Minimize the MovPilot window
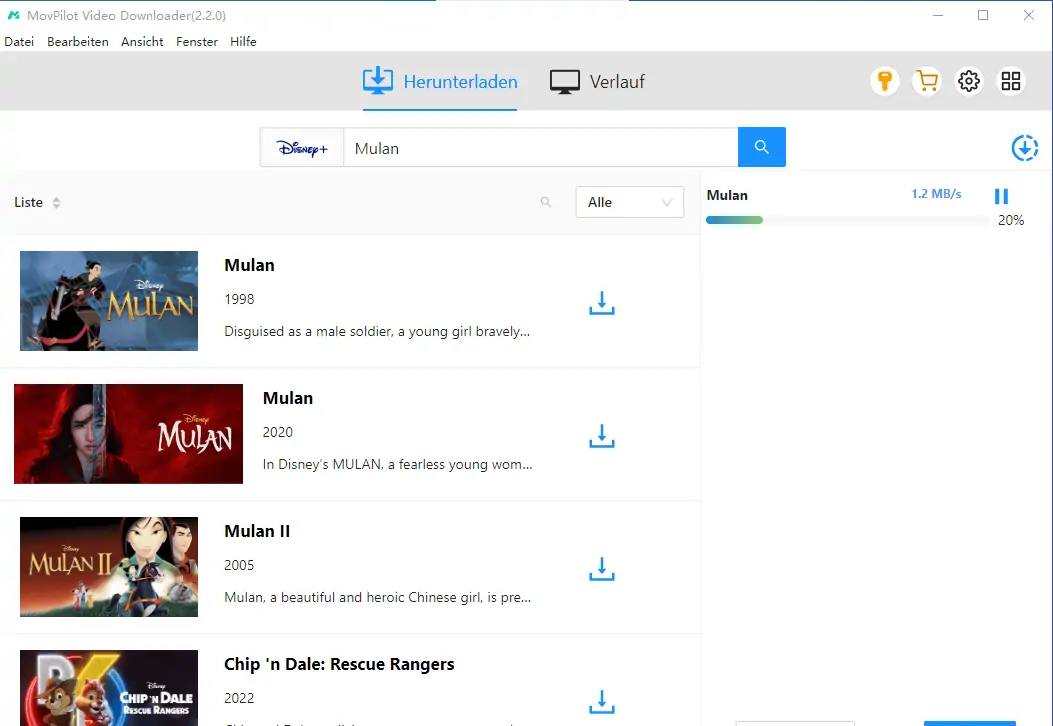The width and height of the screenshot is (1053, 726). (938, 15)
